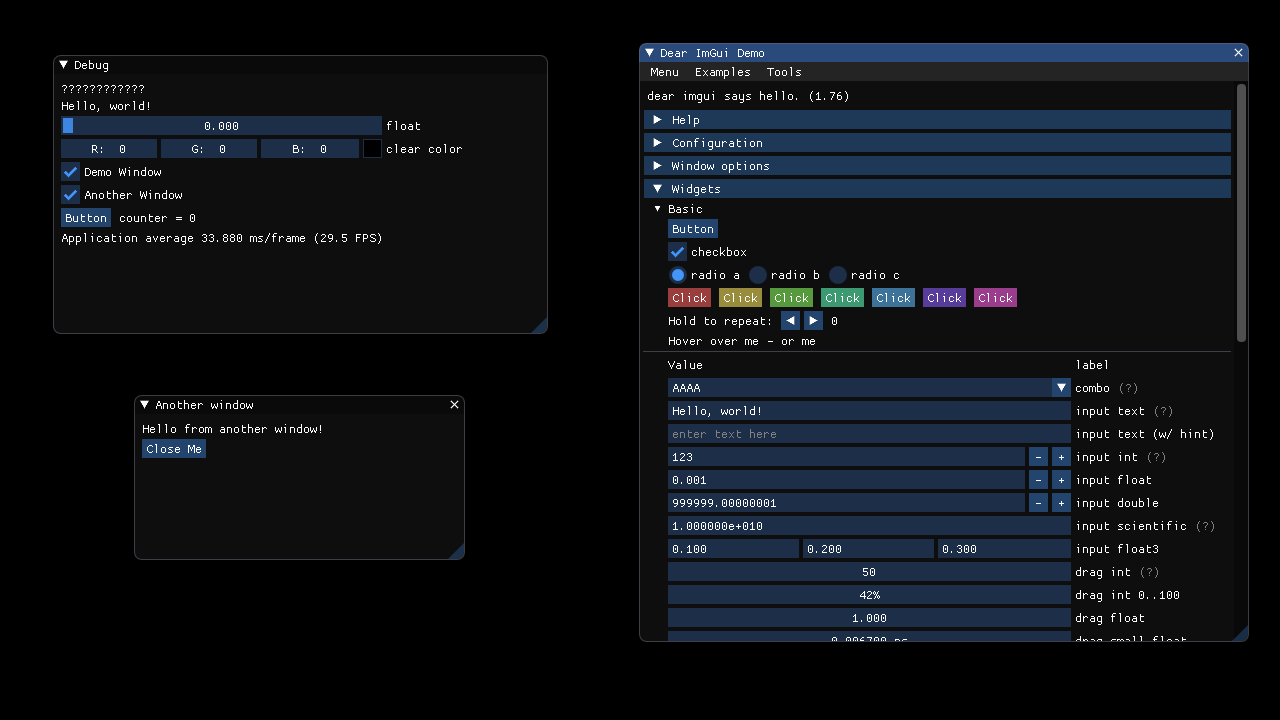
Task: Click the G: 0 color field
Action: pyautogui.click(x=209, y=149)
